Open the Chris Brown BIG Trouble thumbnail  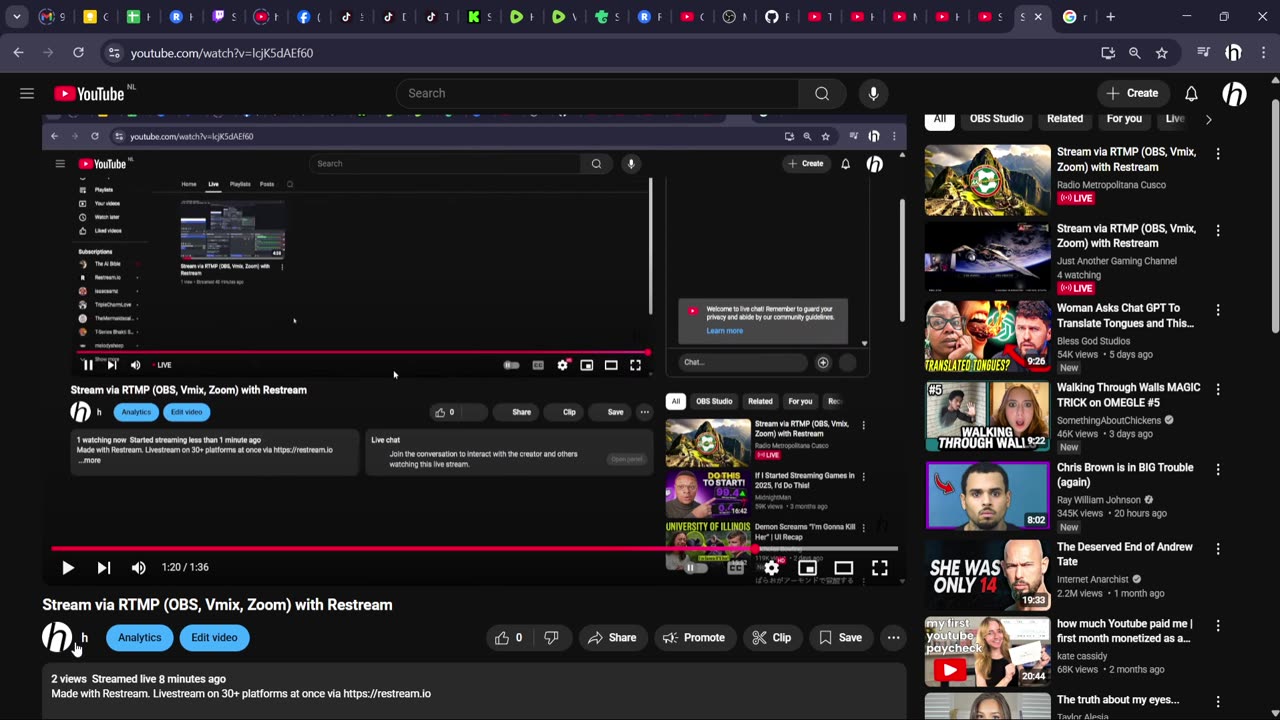point(987,495)
